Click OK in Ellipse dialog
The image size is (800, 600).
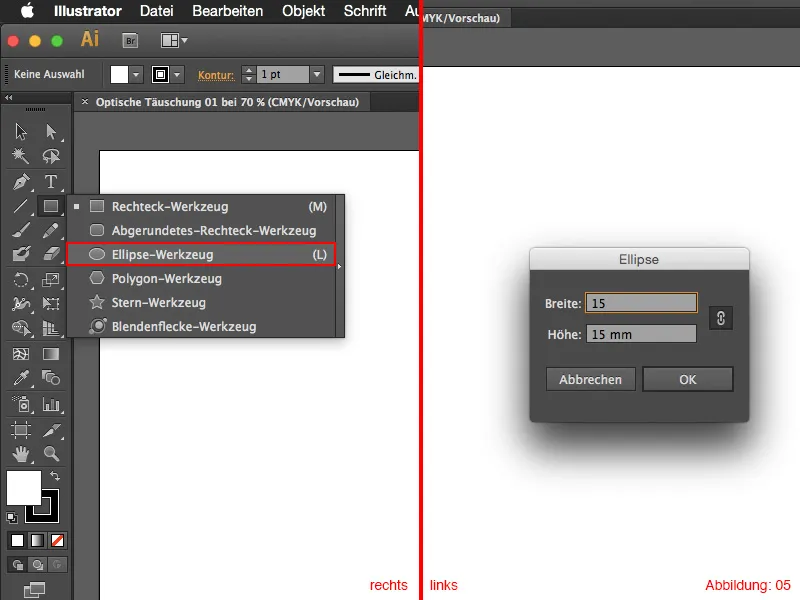[687, 379]
